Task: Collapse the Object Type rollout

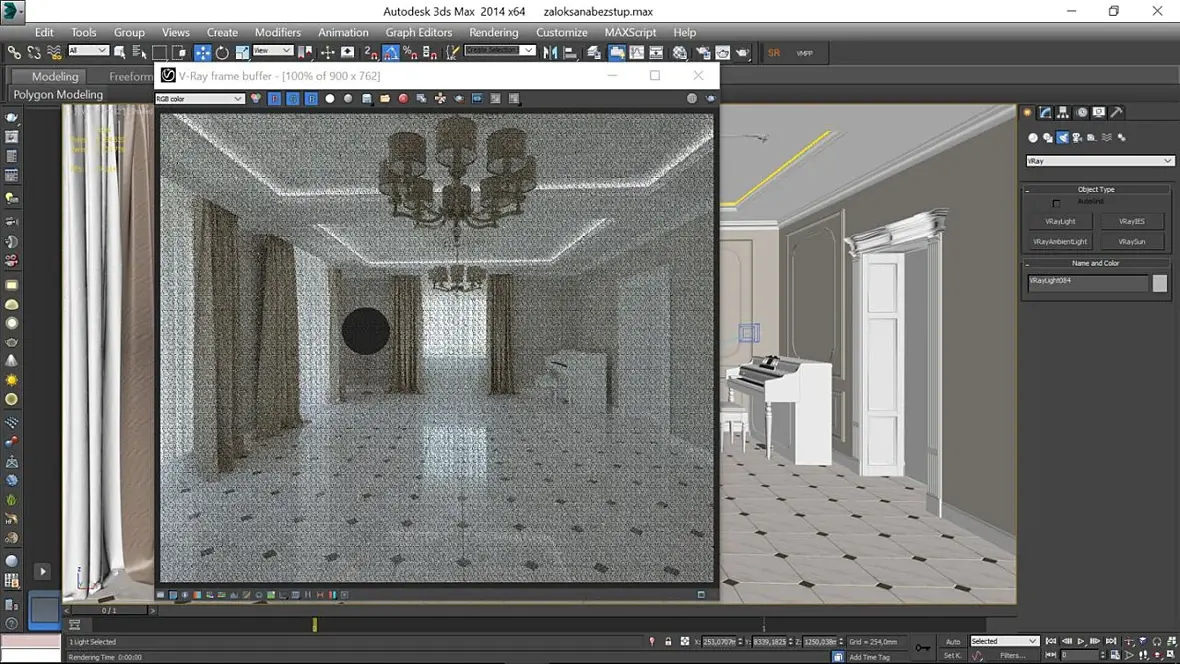Action: point(1096,190)
